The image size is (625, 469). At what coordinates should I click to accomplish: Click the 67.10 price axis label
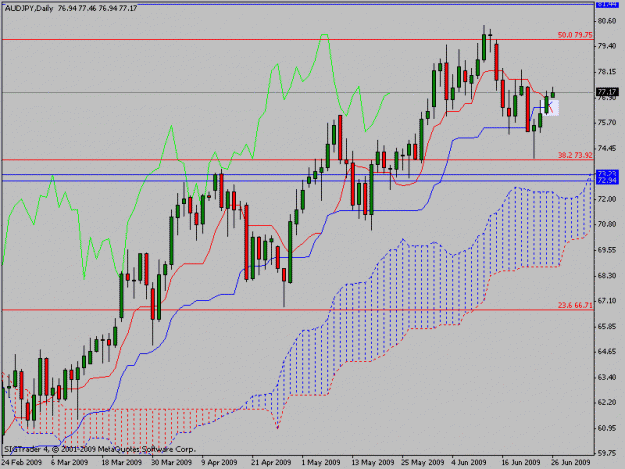pyautogui.click(x=607, y=301)
